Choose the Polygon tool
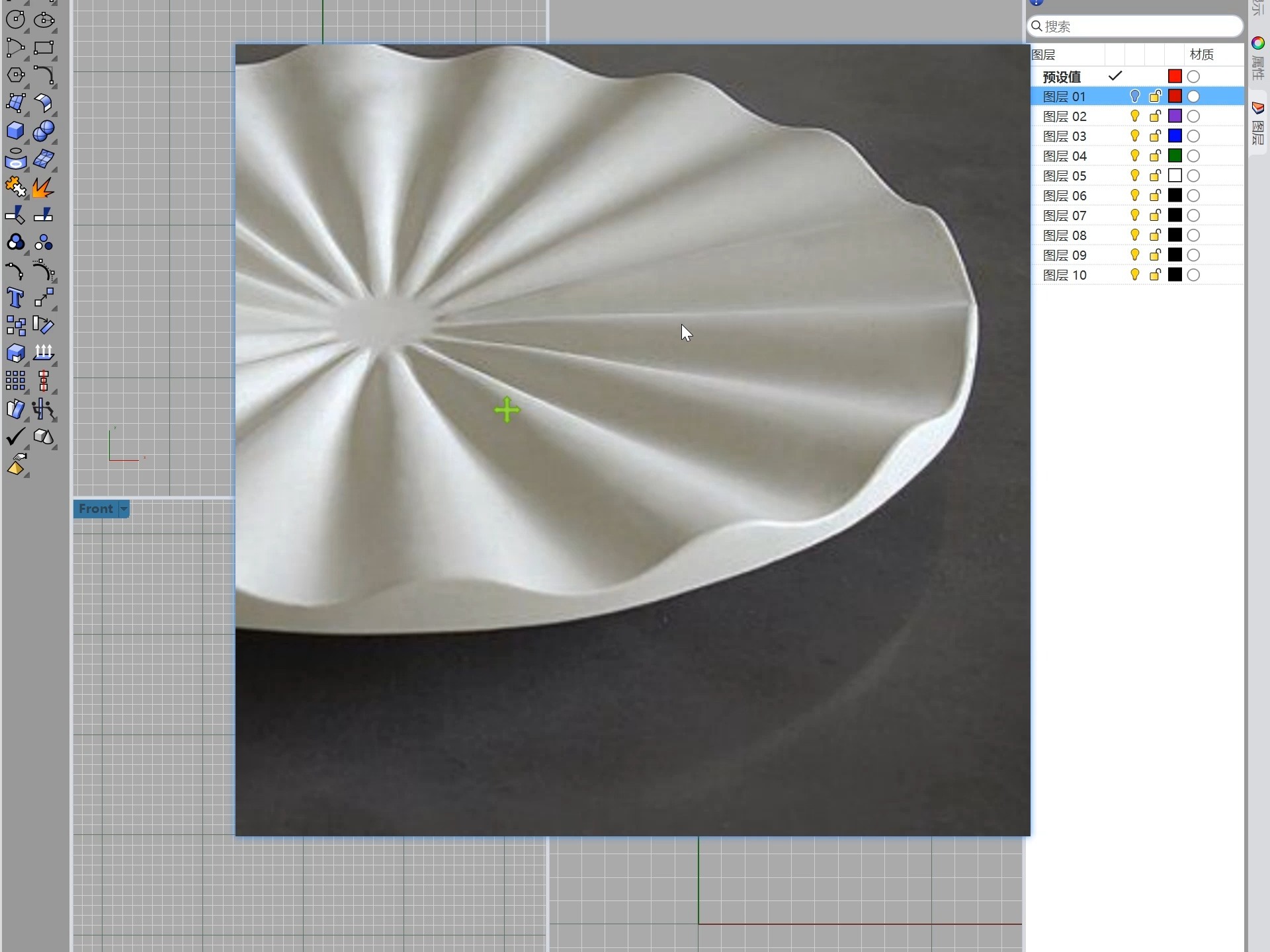The width and height of the screenshot is (1270, 952). [15, 75]
